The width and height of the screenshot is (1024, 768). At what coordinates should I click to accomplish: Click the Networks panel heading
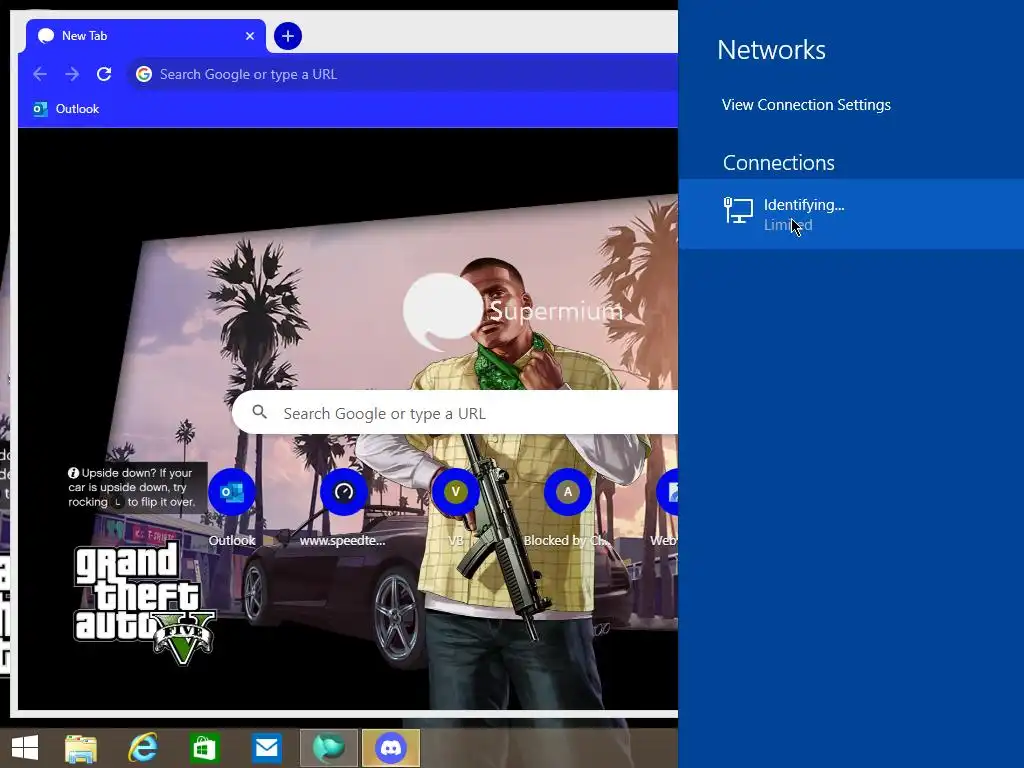[x=771, y=50]
